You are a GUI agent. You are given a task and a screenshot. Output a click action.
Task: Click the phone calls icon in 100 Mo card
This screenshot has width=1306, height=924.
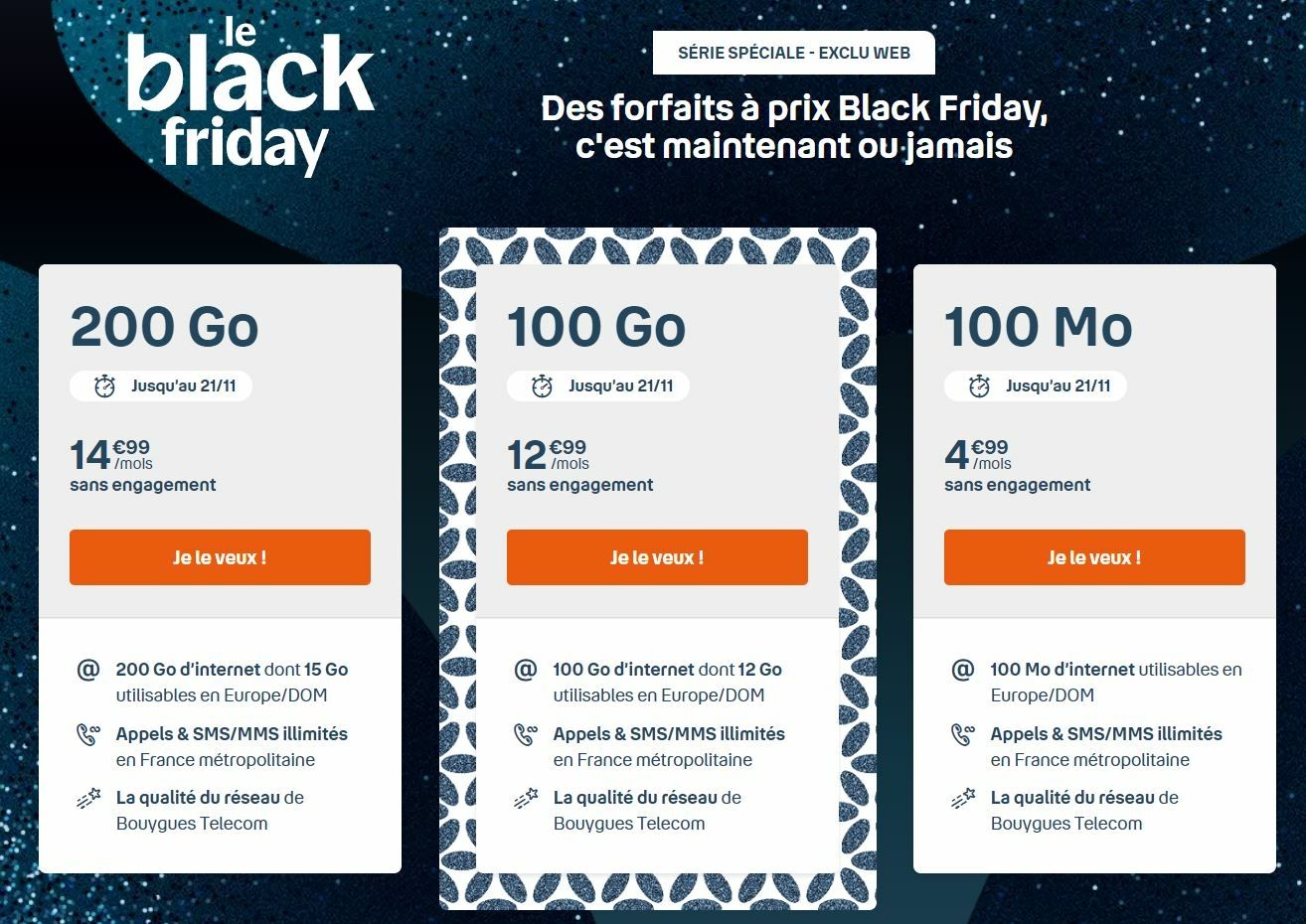point(963,735)
